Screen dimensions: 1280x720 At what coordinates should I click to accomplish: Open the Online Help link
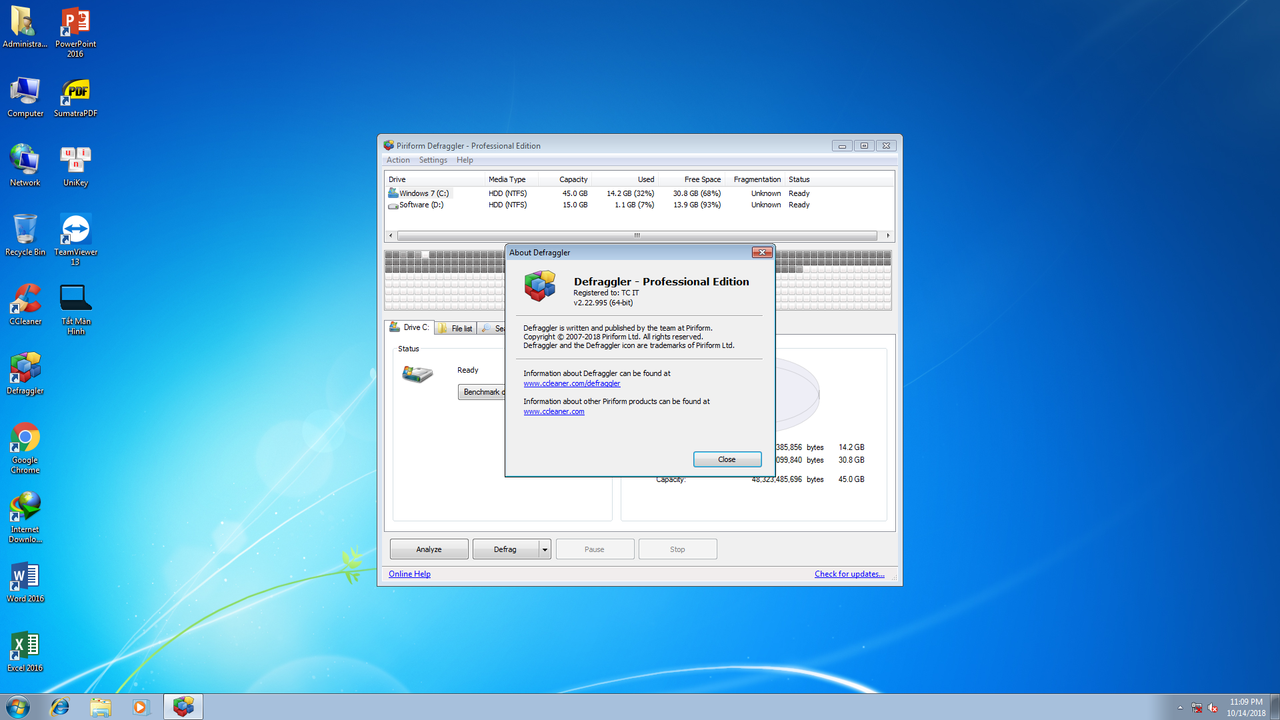(x=410, y=574)
